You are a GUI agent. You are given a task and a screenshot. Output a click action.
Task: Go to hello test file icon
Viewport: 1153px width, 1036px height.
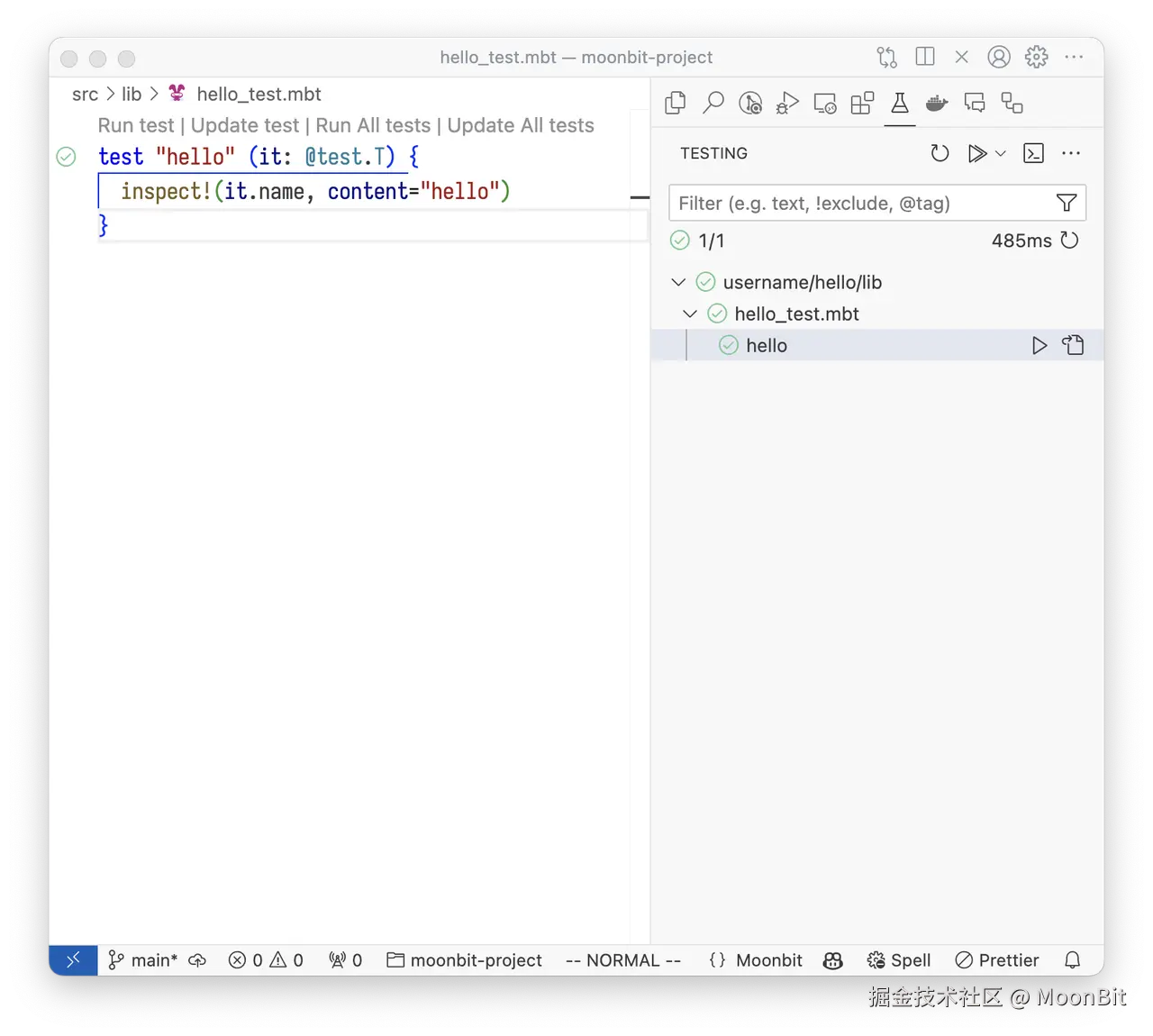(x=1074, y=345)
